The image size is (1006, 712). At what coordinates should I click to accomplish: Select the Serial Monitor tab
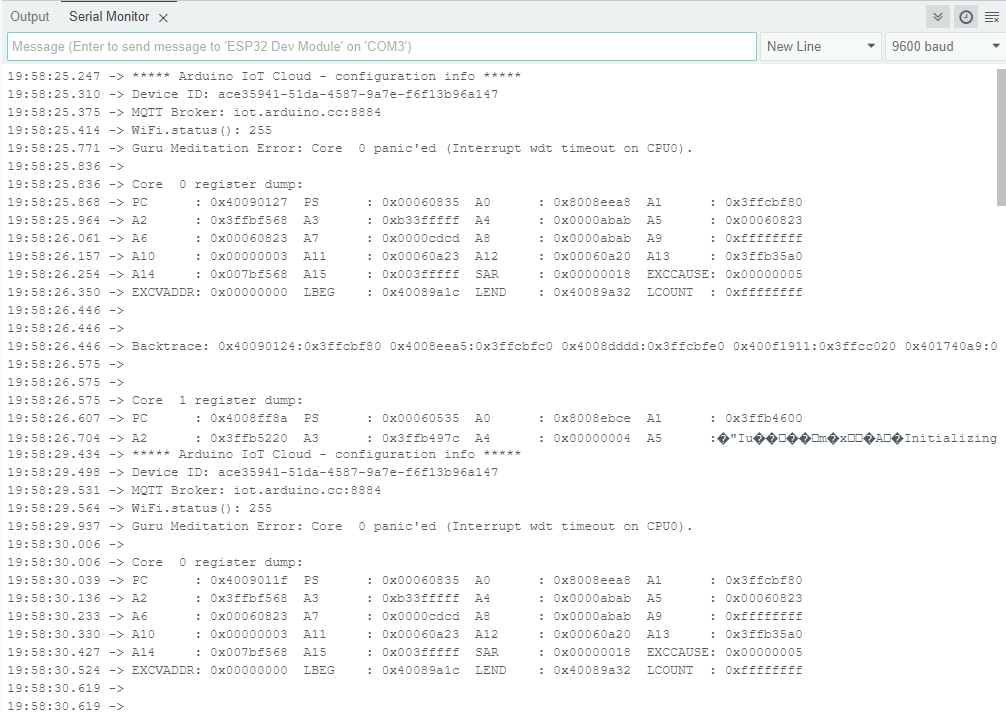click(108, 16)
